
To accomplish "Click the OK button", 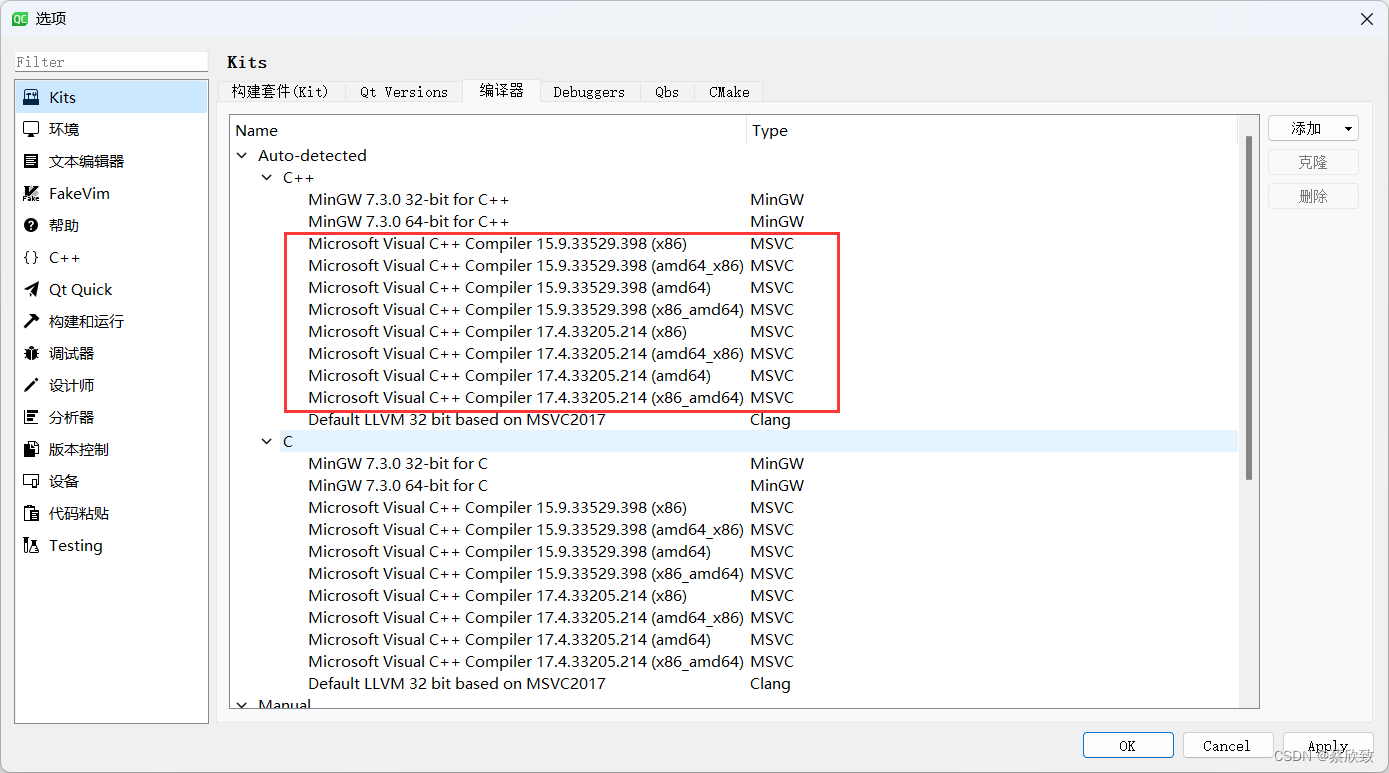I will pos(1128,745).
